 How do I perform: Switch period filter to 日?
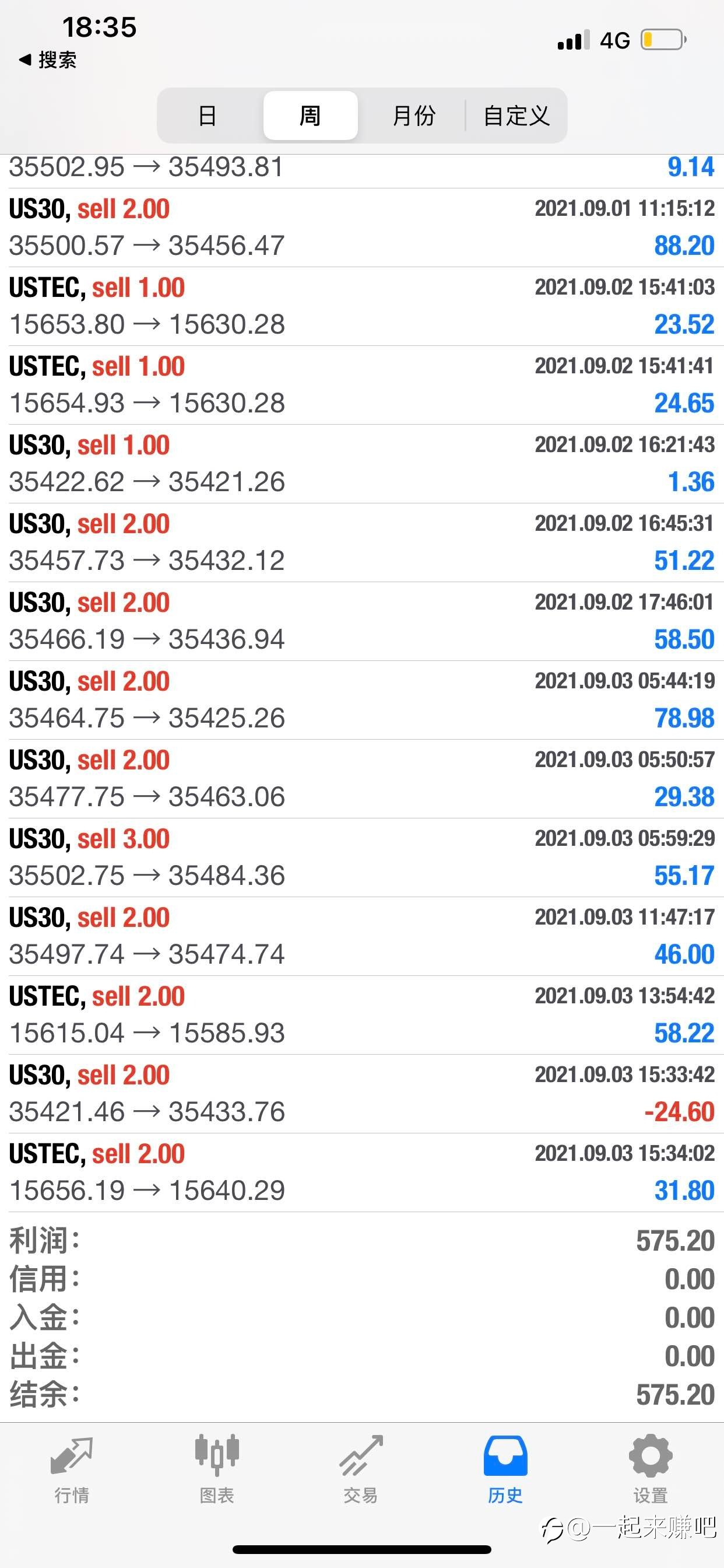point(208,115)
